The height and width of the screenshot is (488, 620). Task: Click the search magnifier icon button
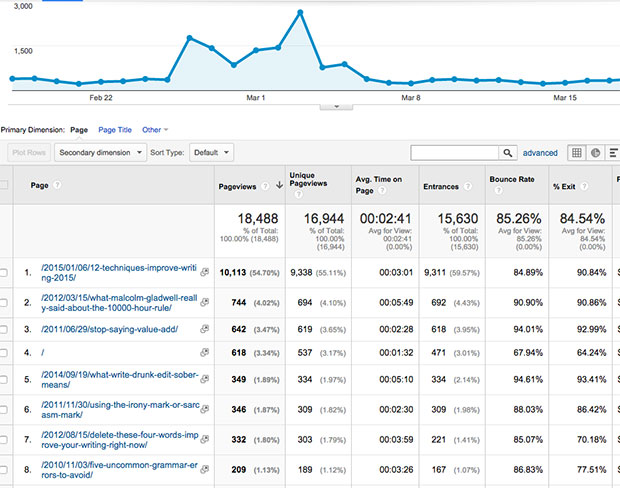508,153
